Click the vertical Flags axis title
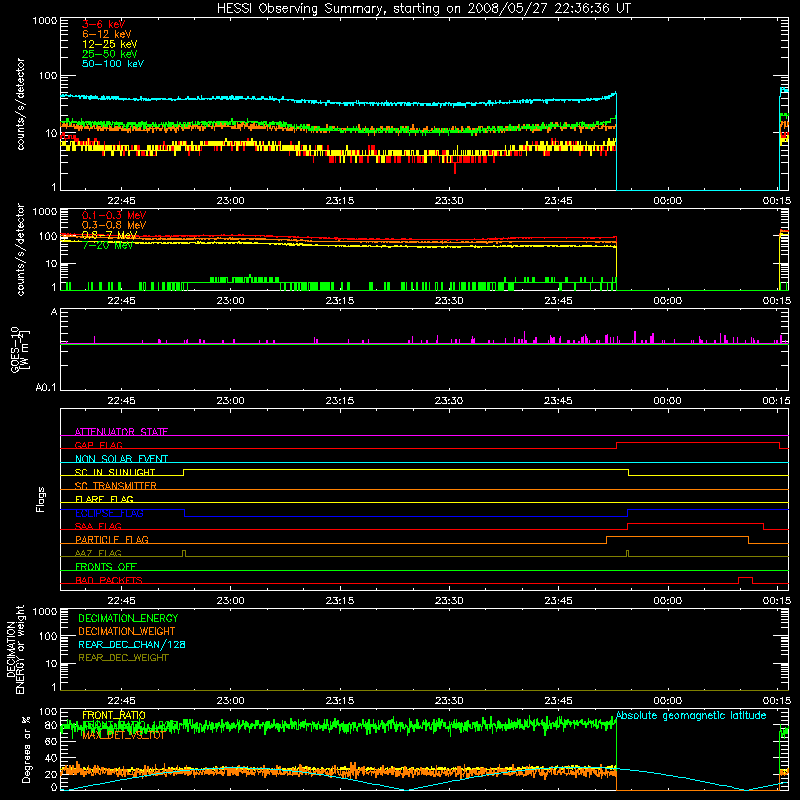Viewport: 800px width, 800px height. point(41,499)
